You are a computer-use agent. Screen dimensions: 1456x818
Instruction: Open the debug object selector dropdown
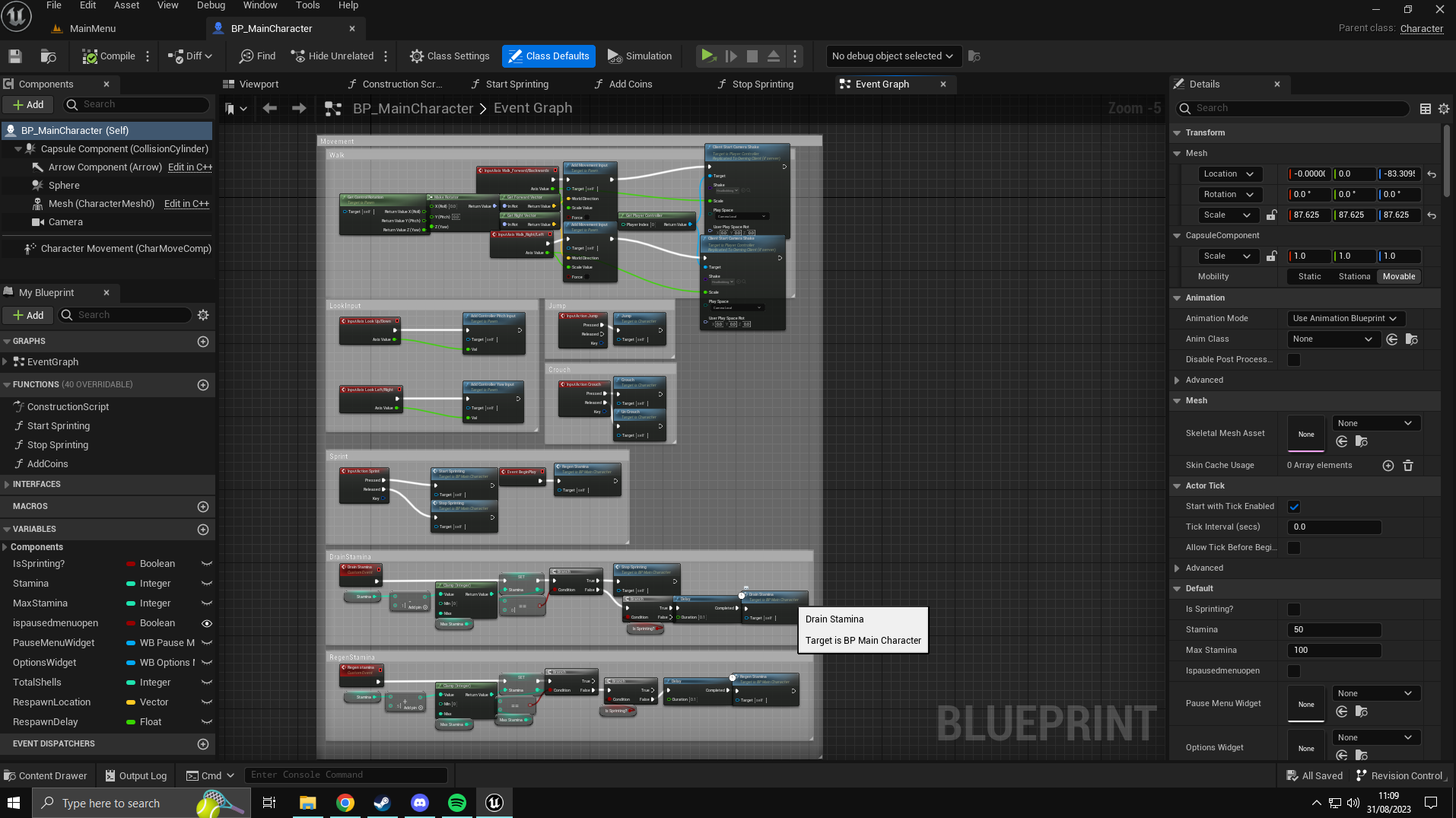point(892,56)
